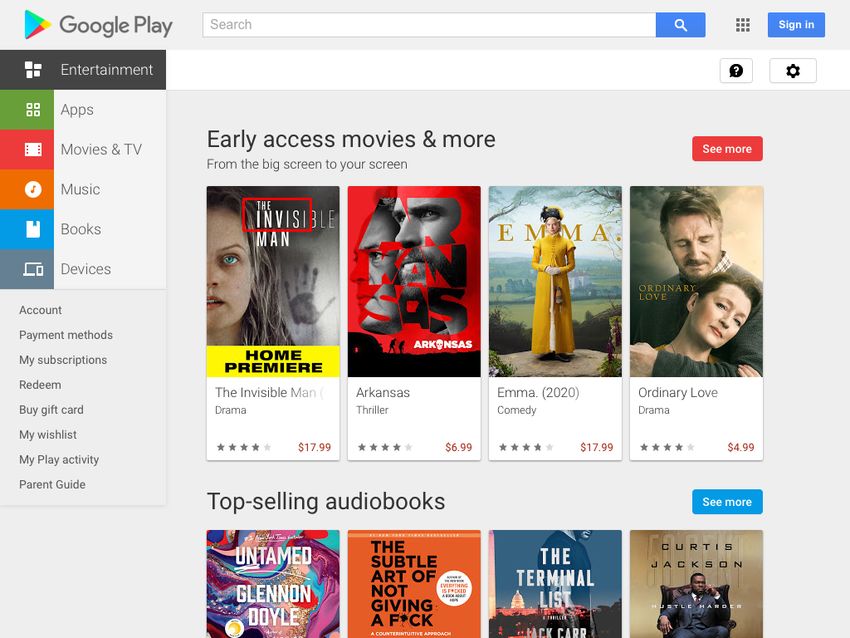Click the red See more button for movies
Image resolution: width=850 pixels, height=638 pixels.
coord(727,149)
